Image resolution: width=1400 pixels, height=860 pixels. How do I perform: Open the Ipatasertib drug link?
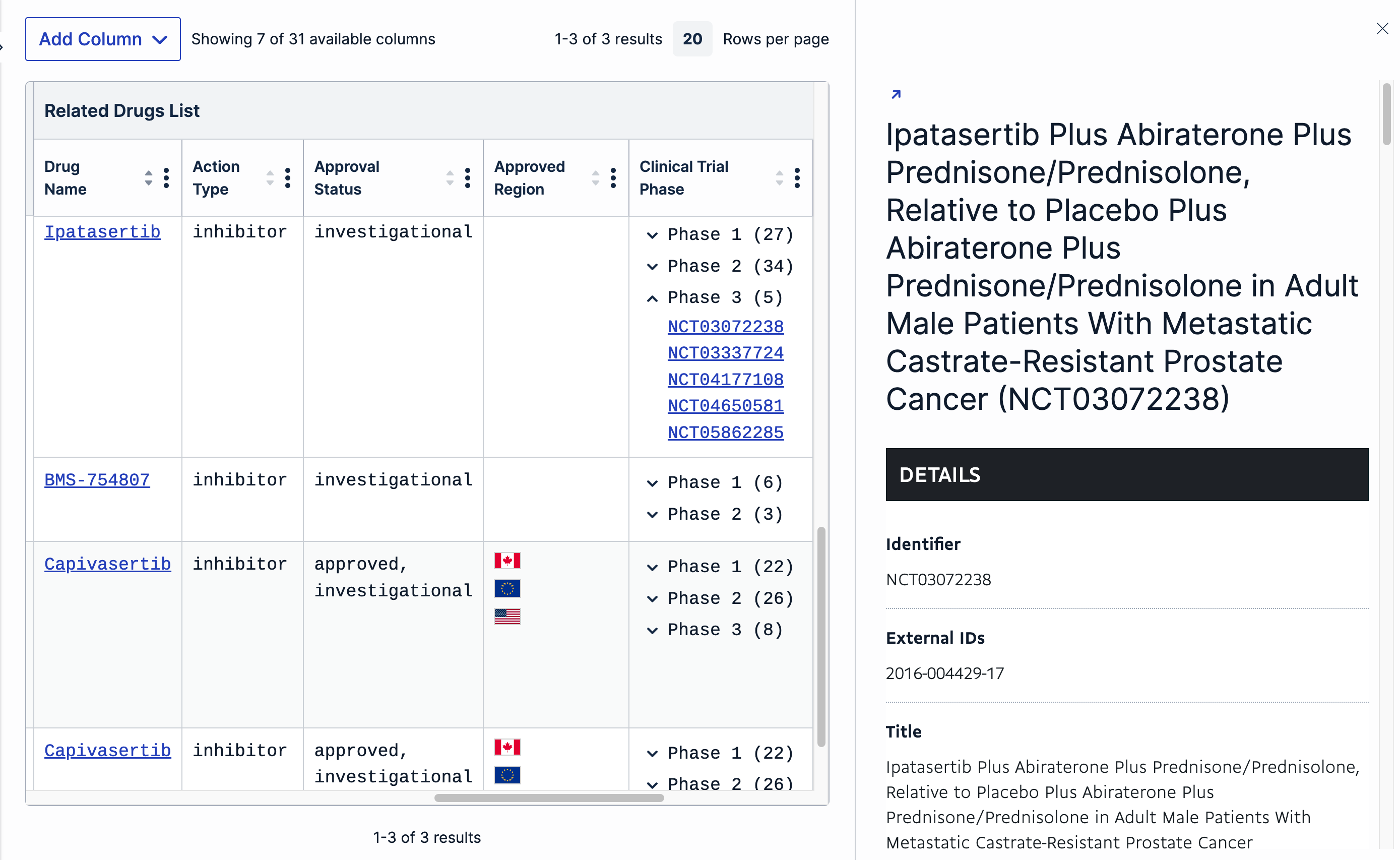click(102, 232)
